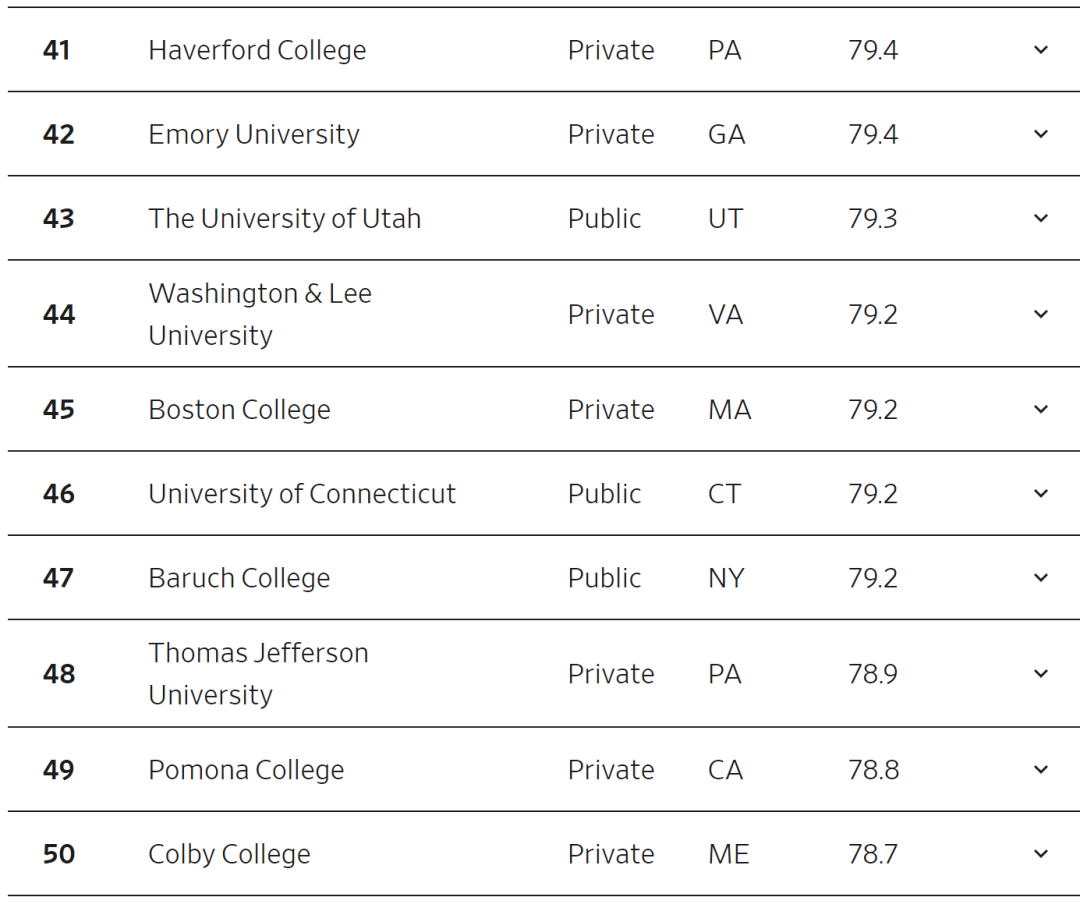Click the University of Connecticut name
The width and height of the screenshot is (1080, 902).
302,493
